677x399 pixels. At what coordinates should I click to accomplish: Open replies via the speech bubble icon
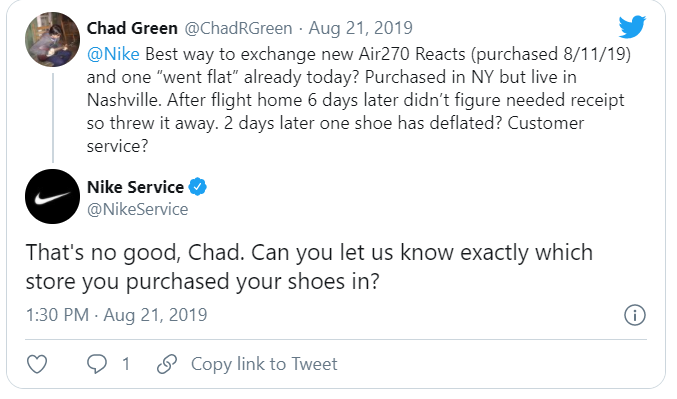[x=97, y=364]
